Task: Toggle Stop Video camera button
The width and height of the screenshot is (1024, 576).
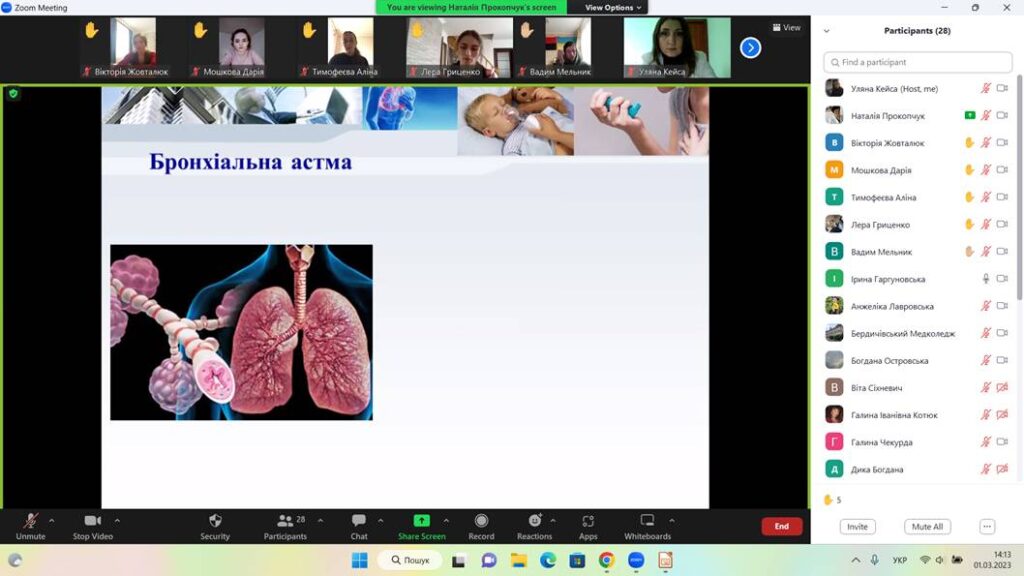Action: tap(93, 522)
